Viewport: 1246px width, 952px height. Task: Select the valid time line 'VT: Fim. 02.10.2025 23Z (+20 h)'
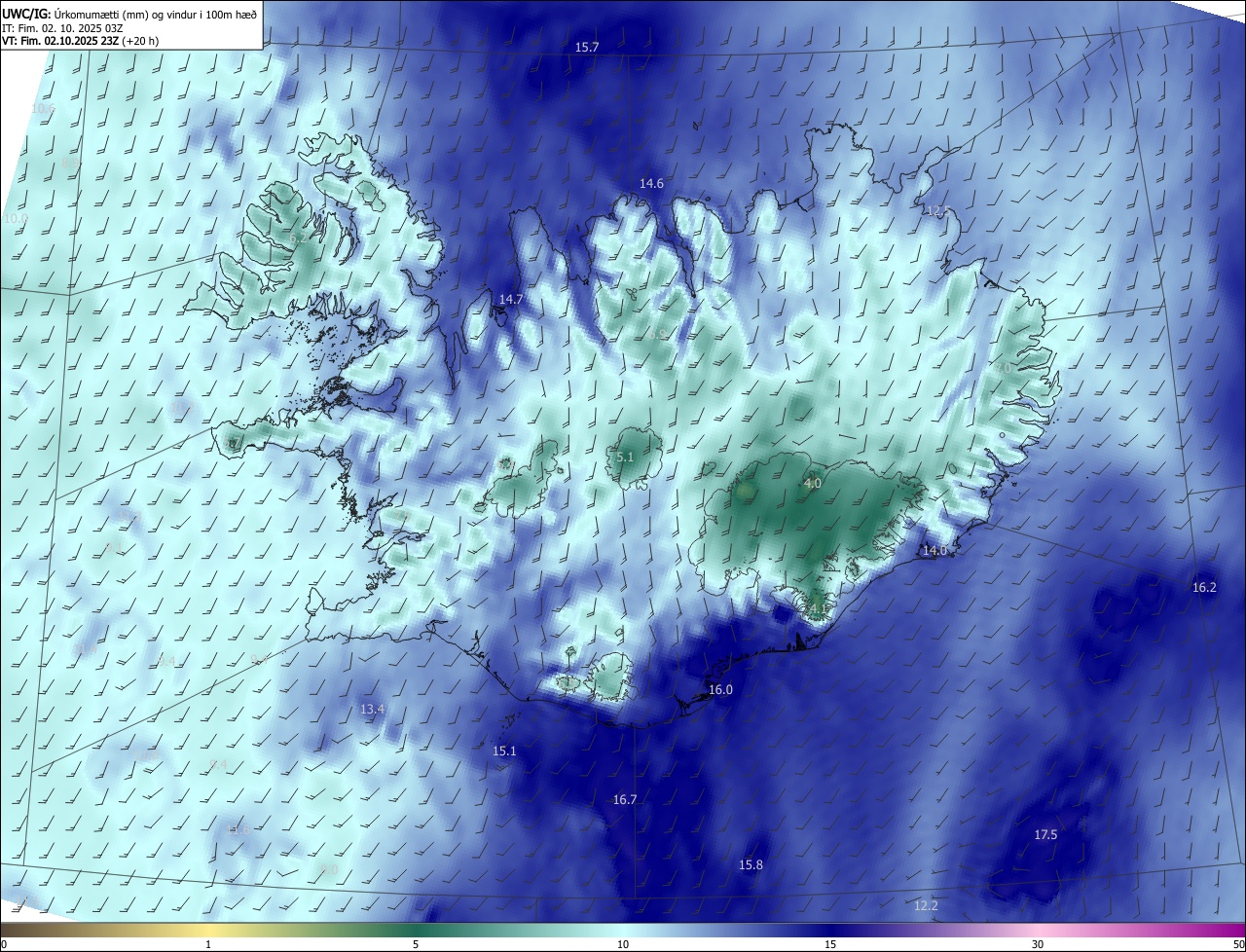tap(80, 41)
